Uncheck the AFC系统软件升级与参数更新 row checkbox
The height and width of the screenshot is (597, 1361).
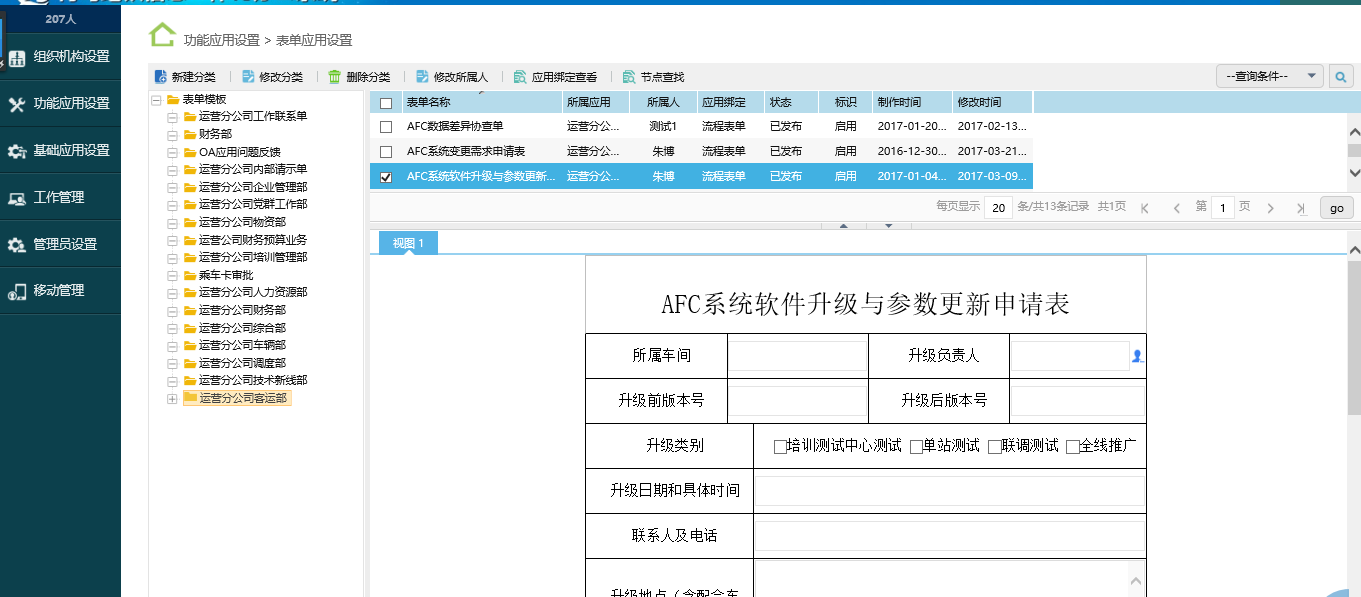click(x=385, y=178)
